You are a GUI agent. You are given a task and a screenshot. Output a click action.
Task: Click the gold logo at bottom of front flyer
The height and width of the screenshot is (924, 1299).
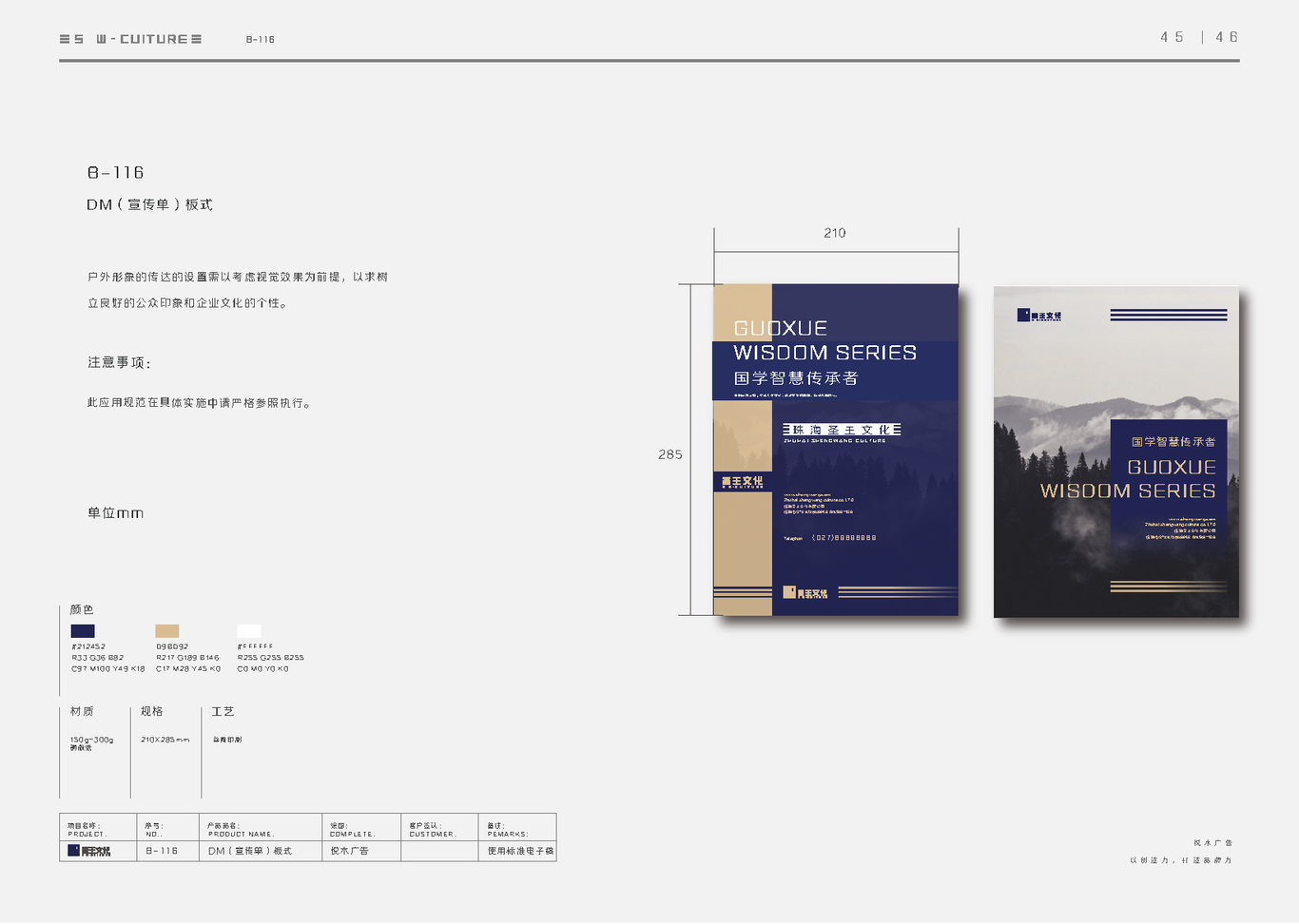805,592
